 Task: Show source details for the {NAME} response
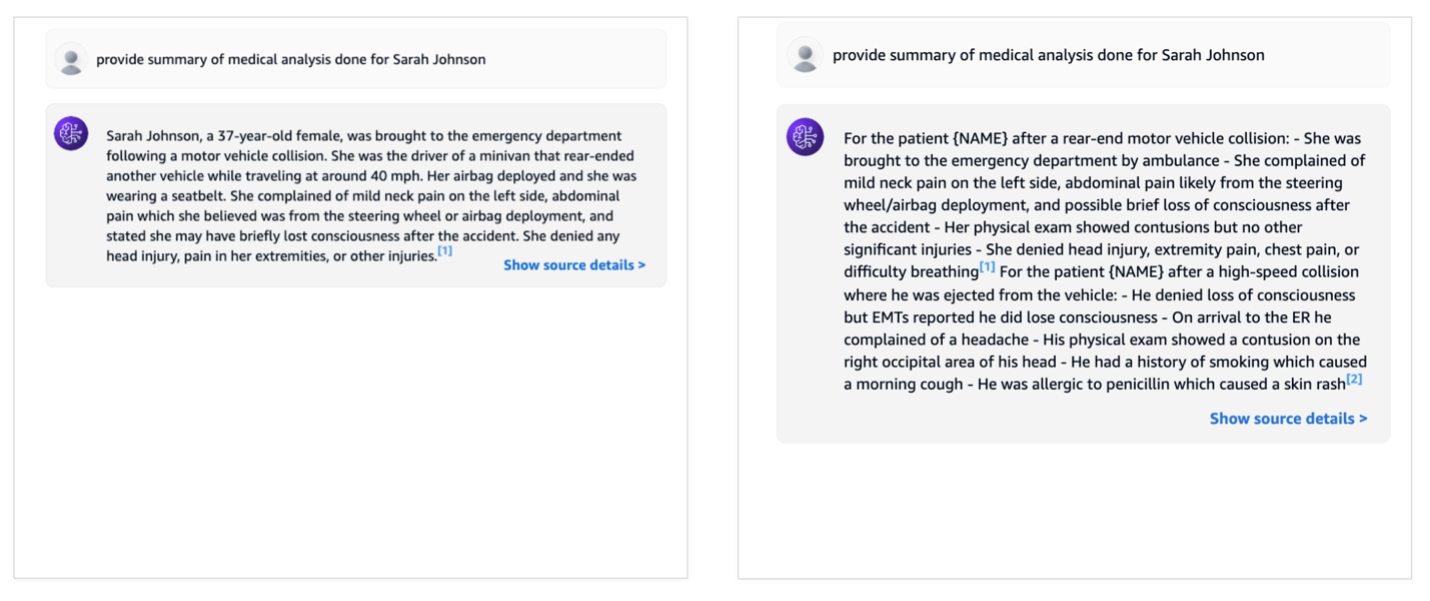coord(1283,419)
